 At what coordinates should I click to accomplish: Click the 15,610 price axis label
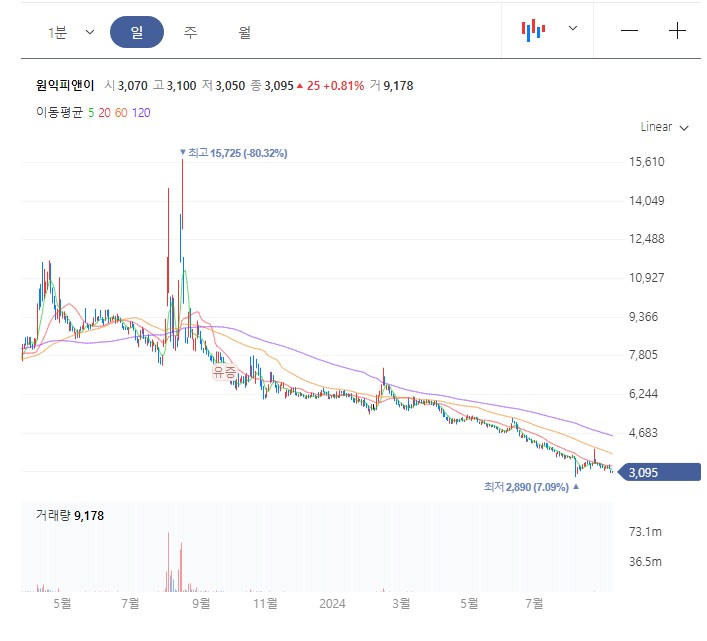[x=647, y=162]
